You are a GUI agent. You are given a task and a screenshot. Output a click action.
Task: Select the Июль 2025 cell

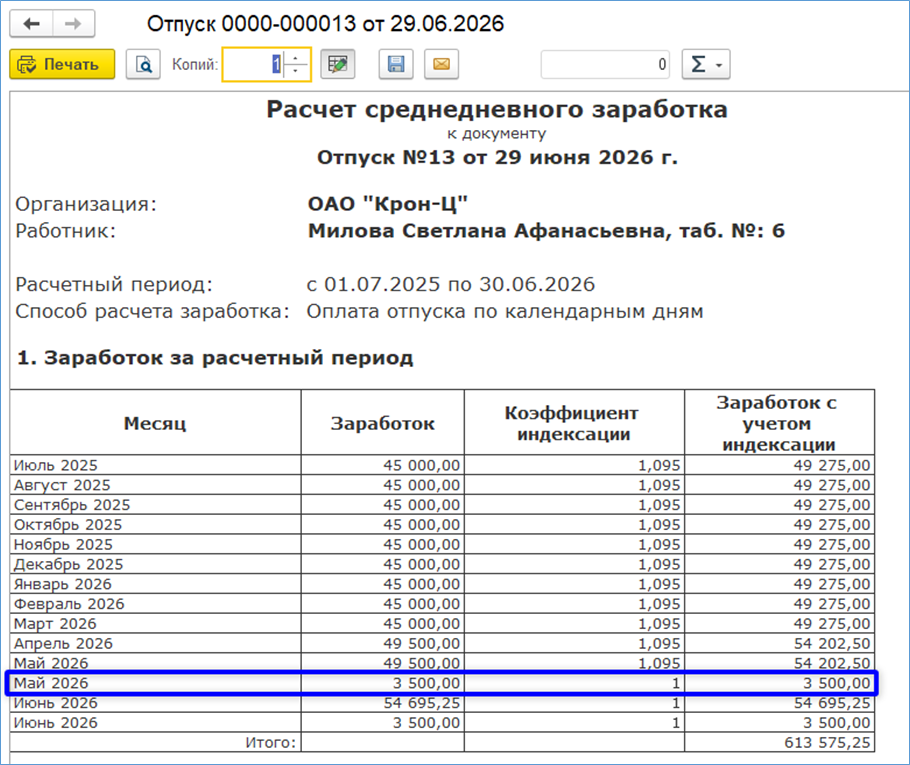point(155,466)
